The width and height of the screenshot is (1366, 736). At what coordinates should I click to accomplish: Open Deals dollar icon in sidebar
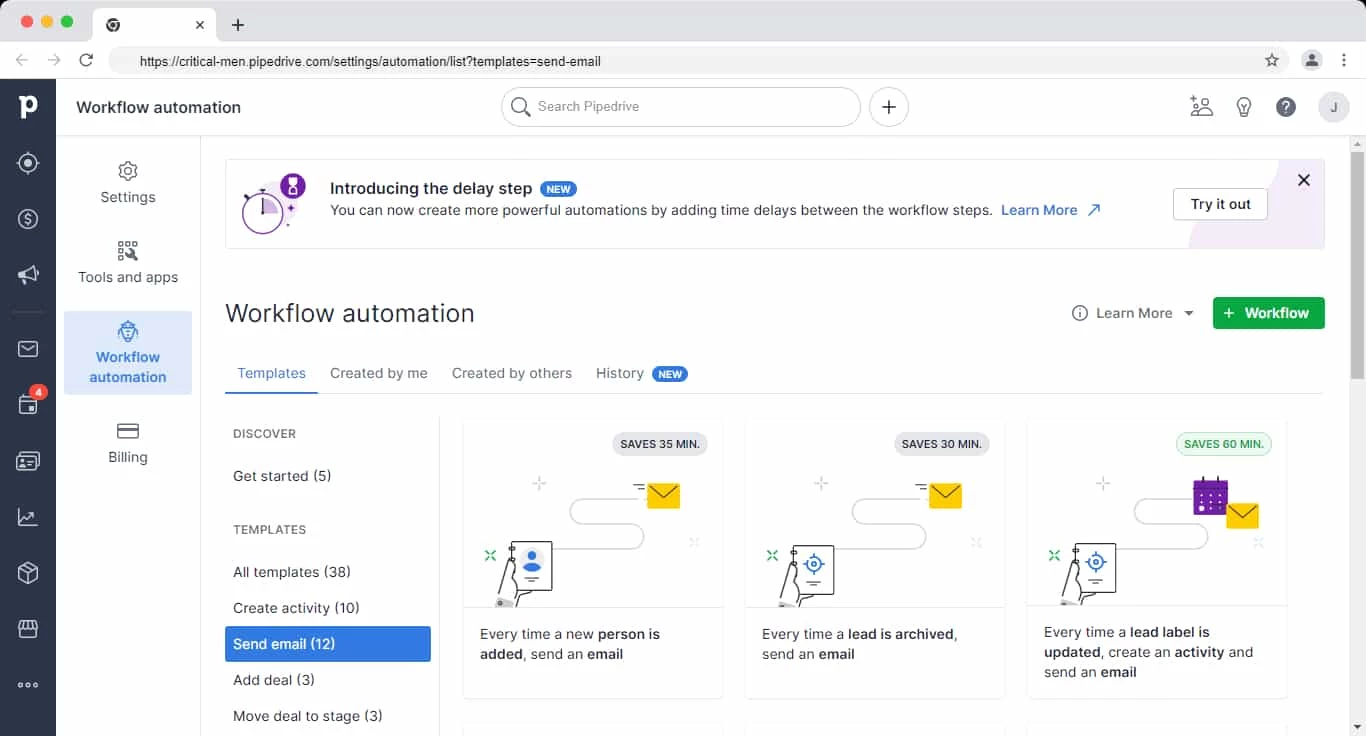coord(28,219)
